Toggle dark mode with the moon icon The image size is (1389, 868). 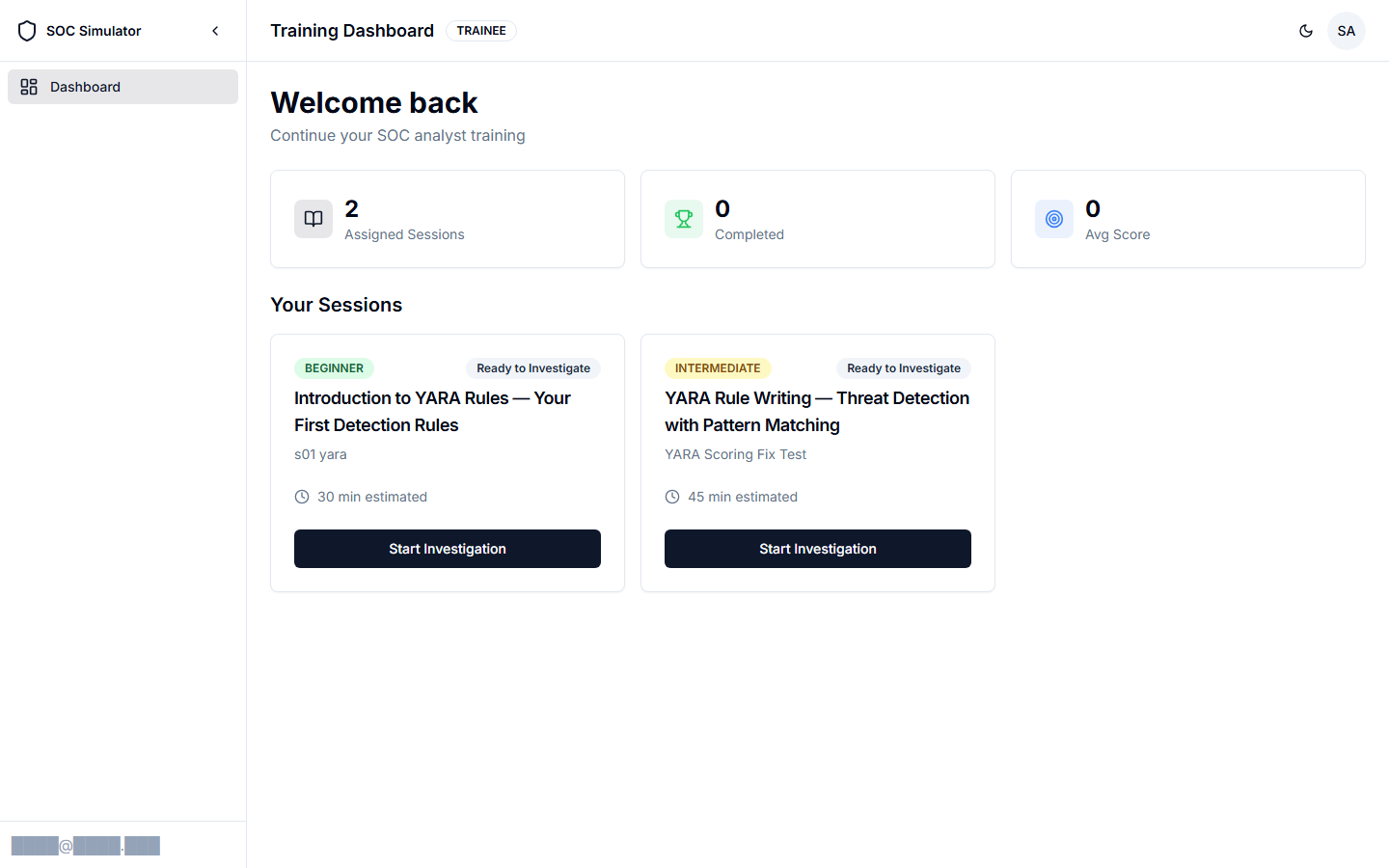coord(1306,30)
